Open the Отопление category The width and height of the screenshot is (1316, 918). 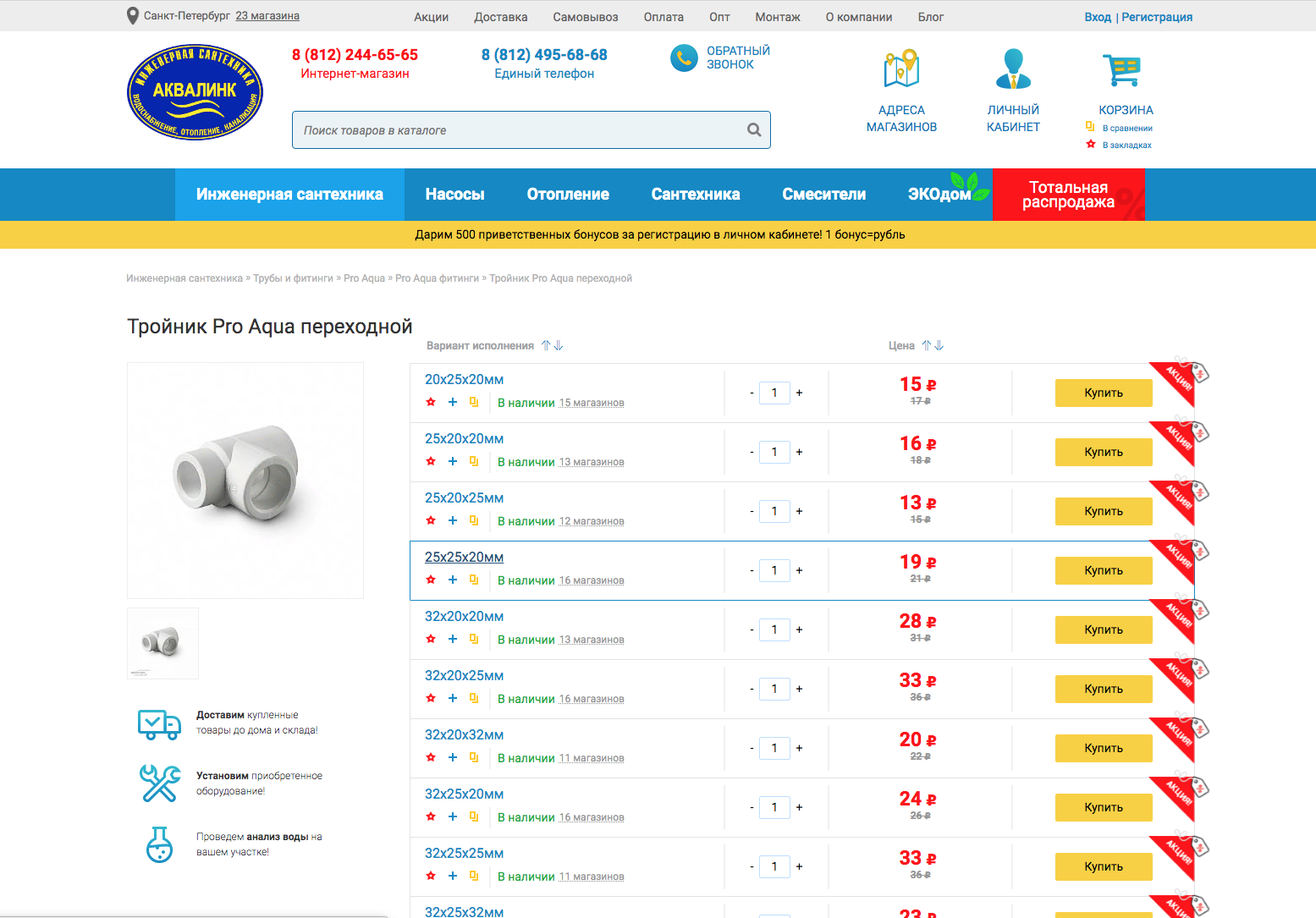[x=568, y=195]
